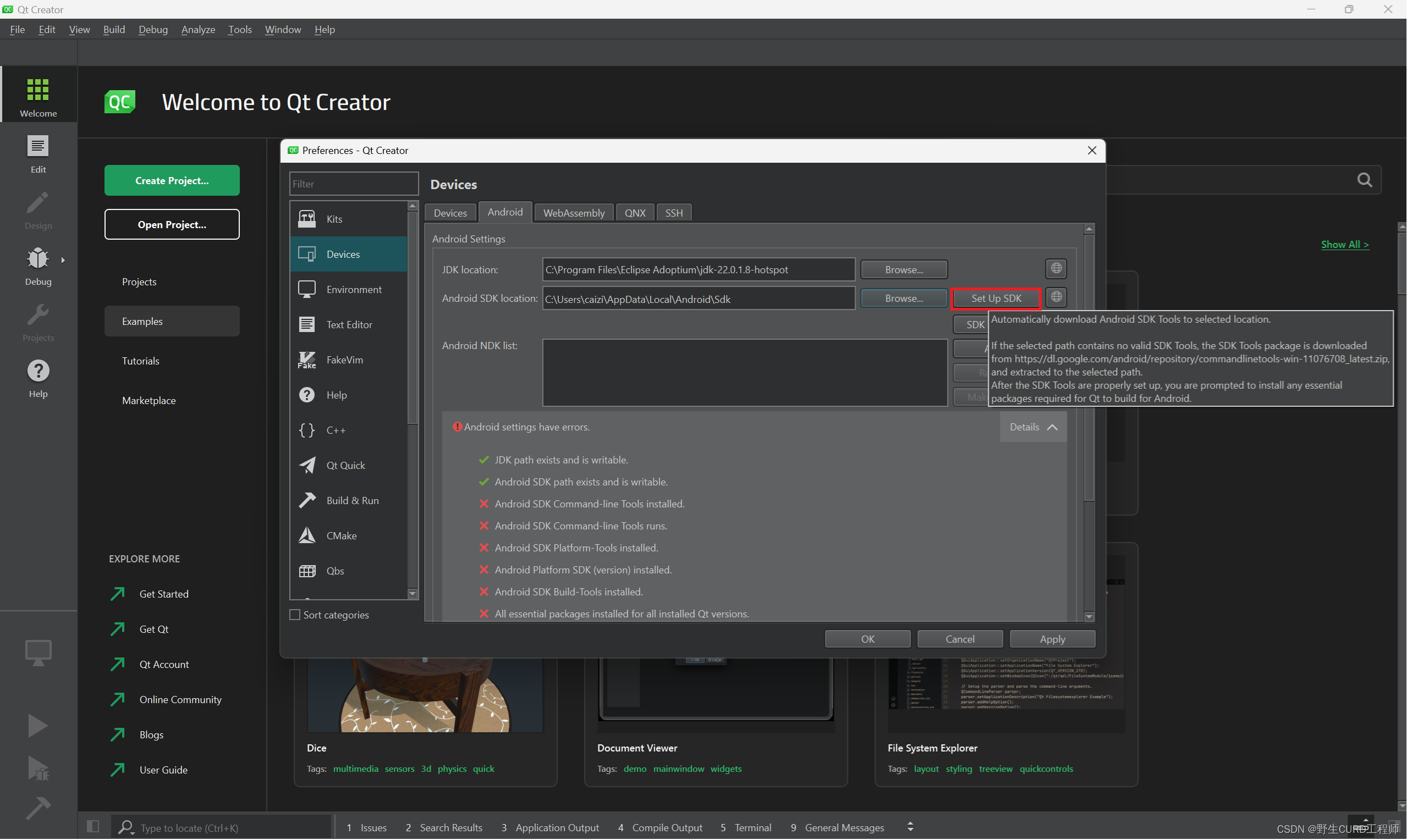
Task: Open Help mode in the left sidebar
Action: [38, 378]
